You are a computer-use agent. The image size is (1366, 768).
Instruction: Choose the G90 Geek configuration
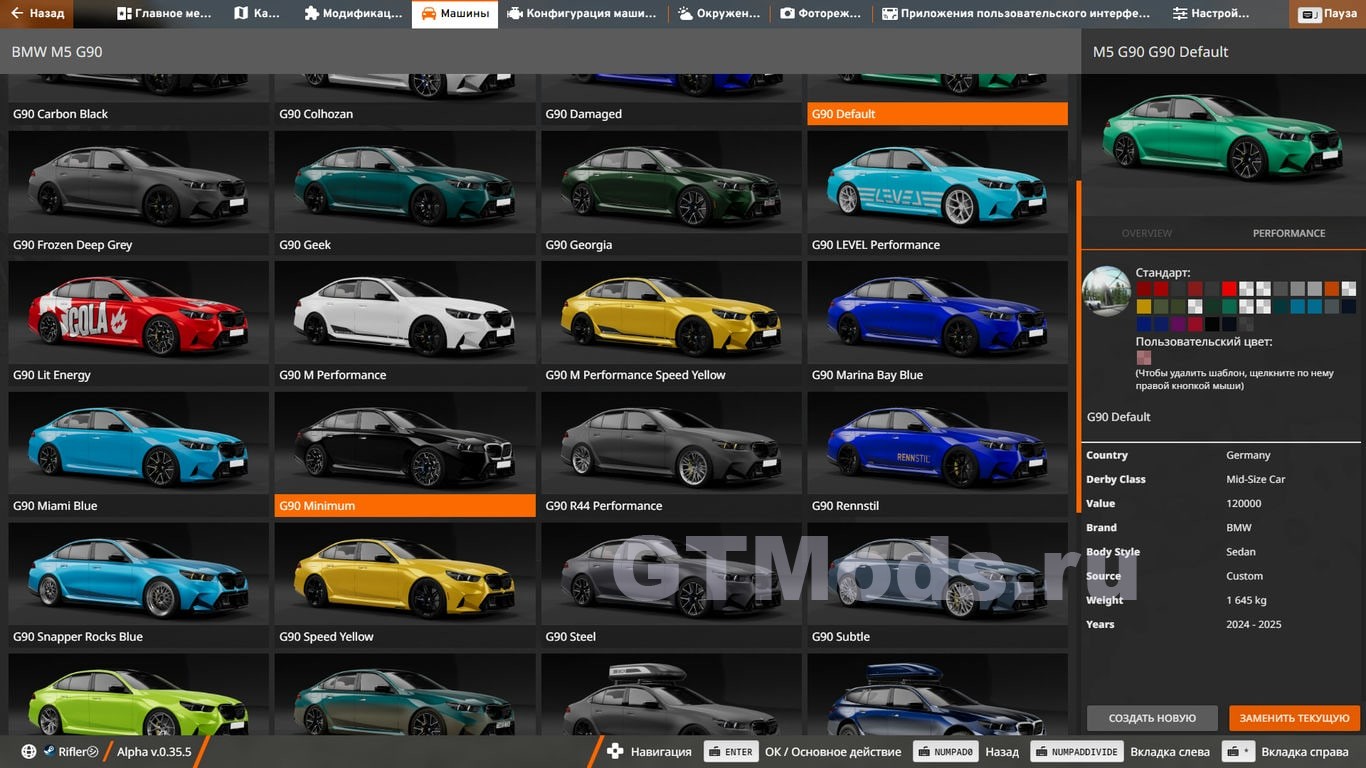point(405,194)
